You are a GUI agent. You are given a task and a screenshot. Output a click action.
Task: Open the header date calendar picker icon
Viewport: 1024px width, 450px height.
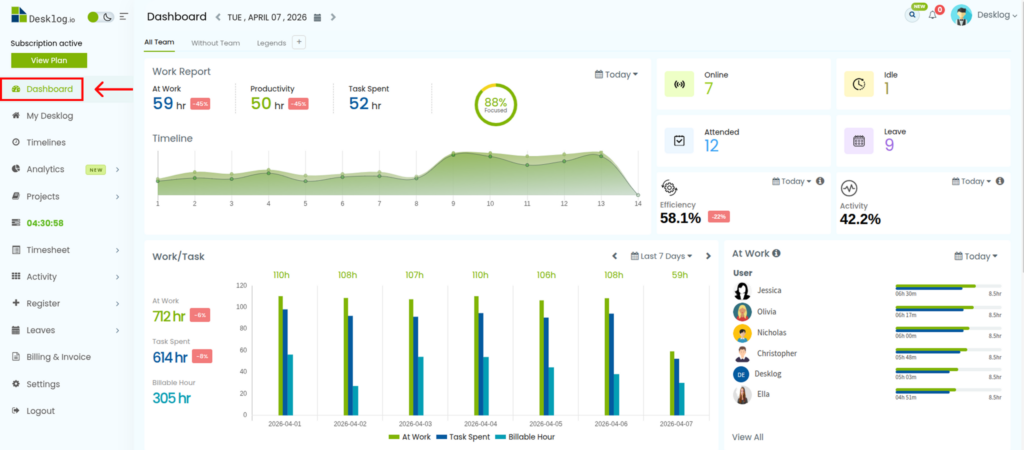[x=318, y=17]
